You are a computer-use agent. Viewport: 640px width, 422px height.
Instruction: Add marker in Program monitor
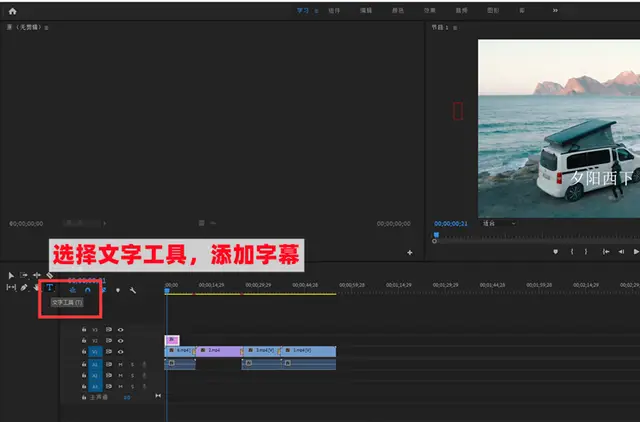556,252
